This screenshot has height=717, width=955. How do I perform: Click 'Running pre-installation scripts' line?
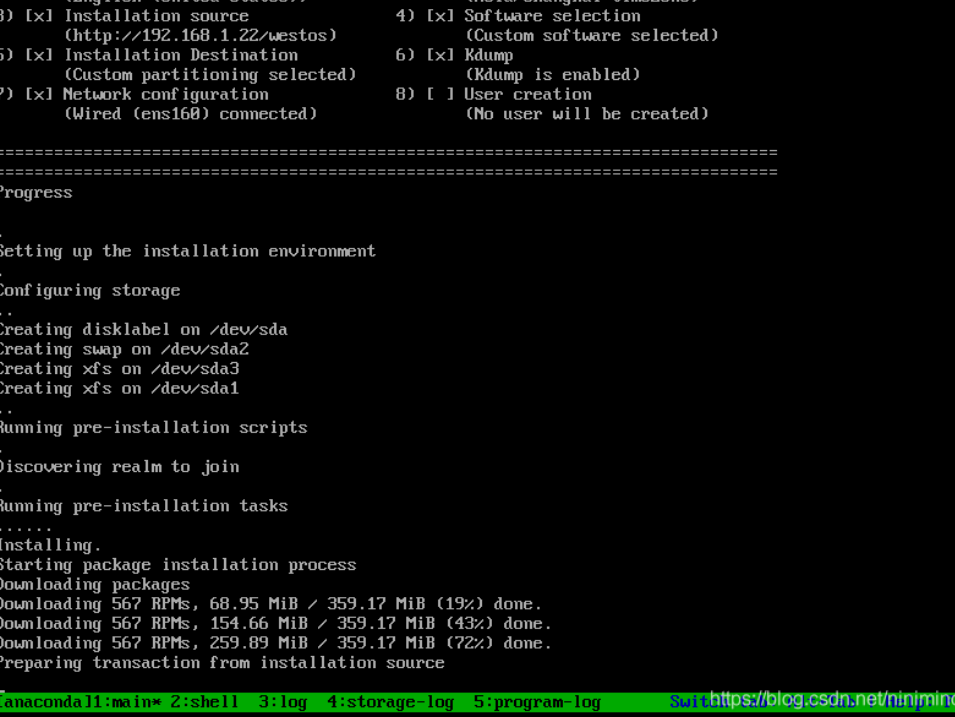pyautogui.click(x=153, y=428)
